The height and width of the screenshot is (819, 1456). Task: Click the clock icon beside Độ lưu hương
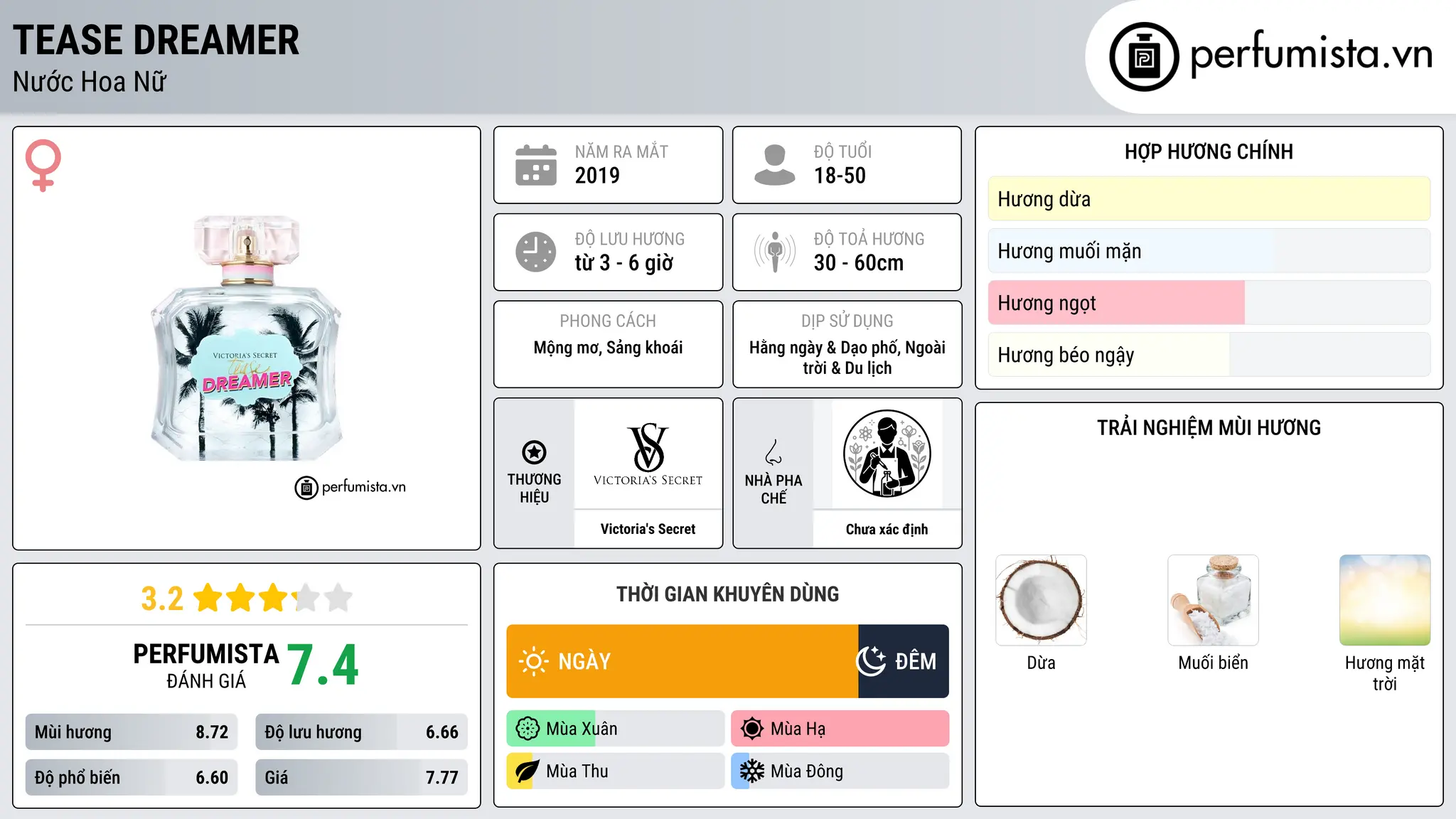point(536,252)
